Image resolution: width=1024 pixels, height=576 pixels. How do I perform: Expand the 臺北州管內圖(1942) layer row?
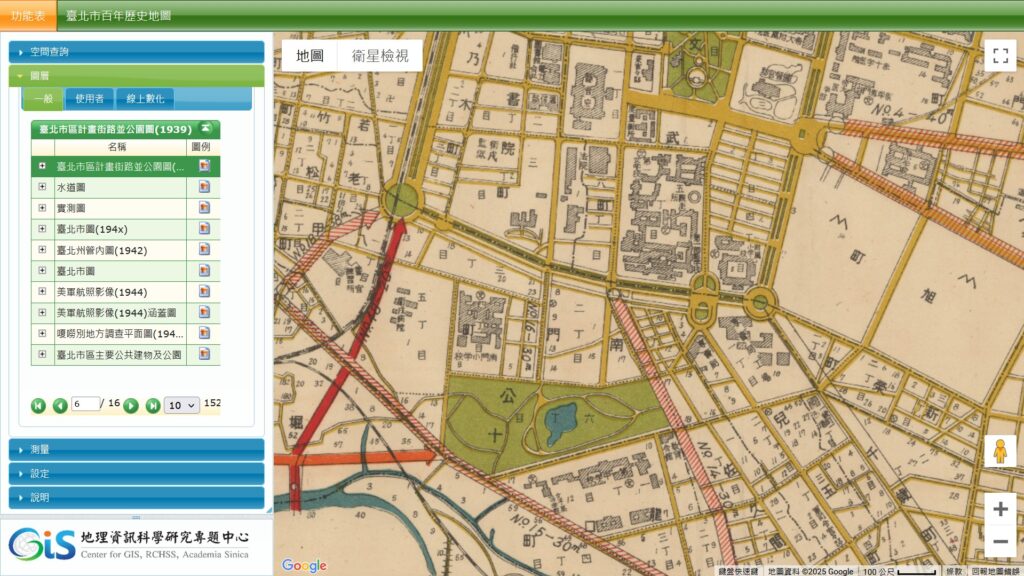coord(42,249)
